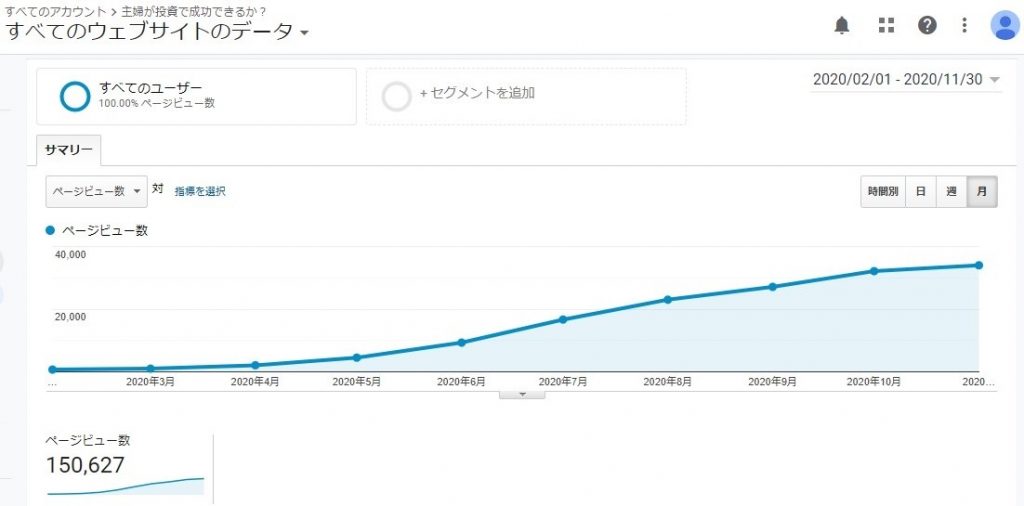Switch graph to 週 view

pos(952,192)
